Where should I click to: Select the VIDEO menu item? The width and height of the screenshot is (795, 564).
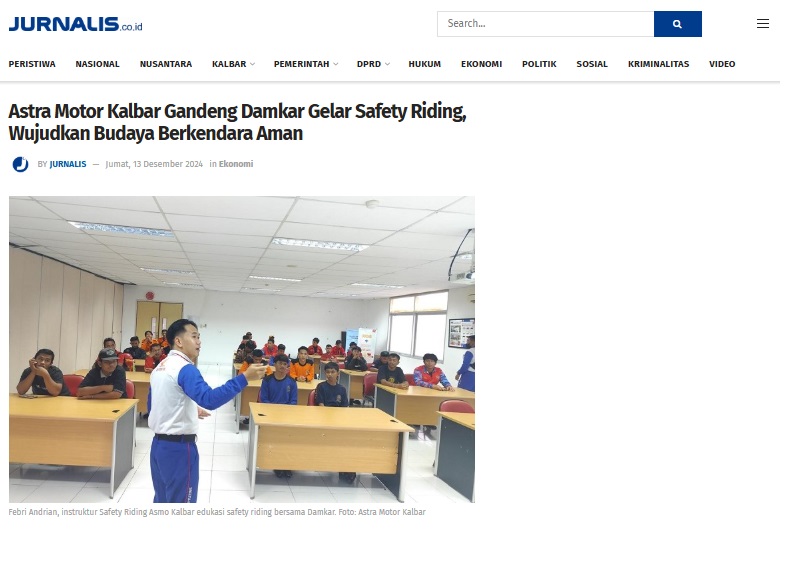(722, 64)
